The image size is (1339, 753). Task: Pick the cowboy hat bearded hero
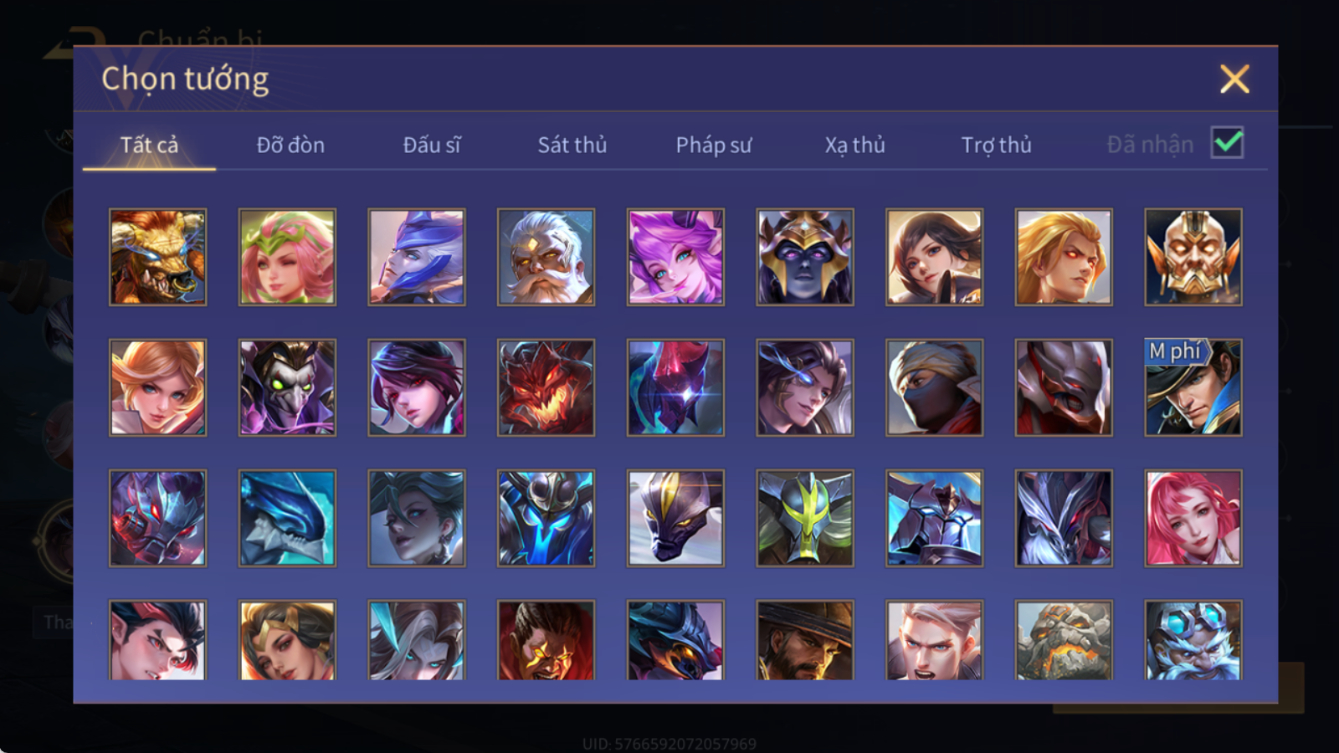click(x=805, y=640)
